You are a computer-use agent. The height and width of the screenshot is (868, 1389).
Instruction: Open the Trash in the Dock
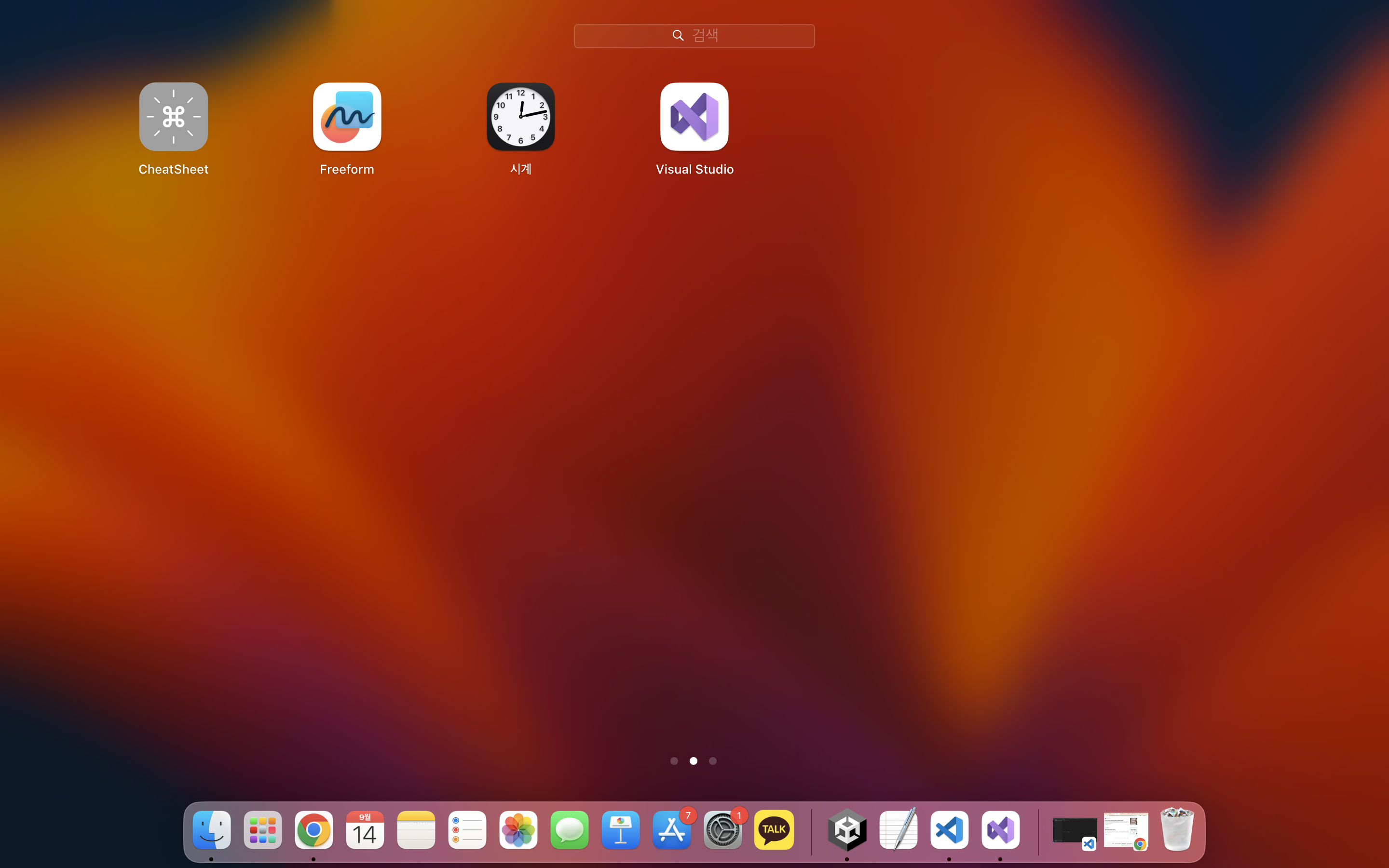[x=1177, y=830]
